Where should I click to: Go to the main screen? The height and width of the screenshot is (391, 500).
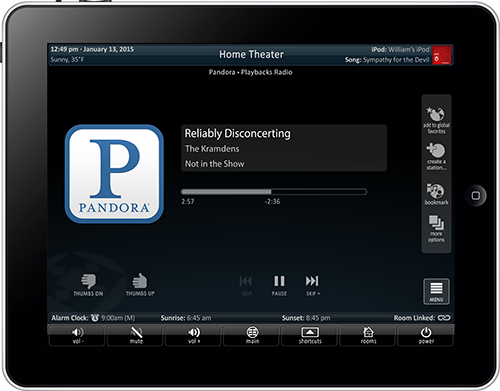pos(252,335)
